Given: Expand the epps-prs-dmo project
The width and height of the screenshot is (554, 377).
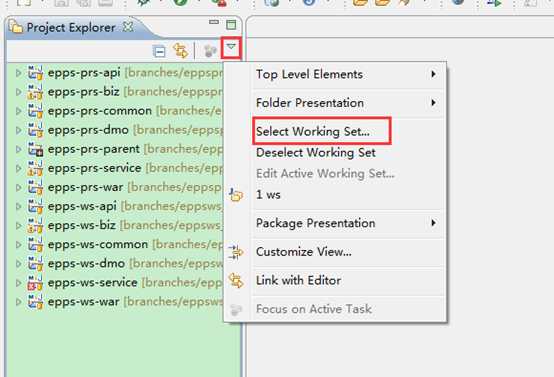Looking at the screenshot, I should [18, 130].
